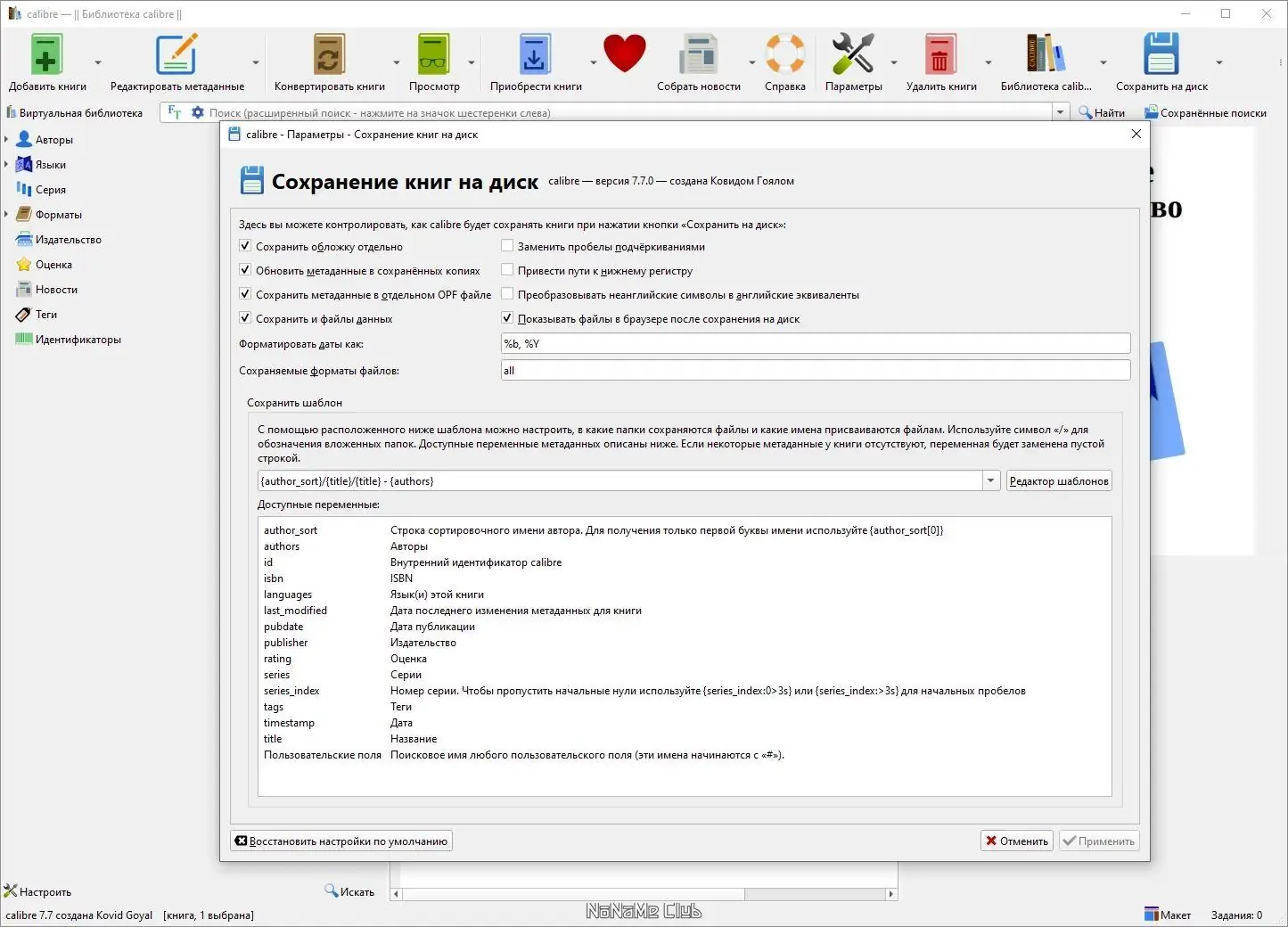The image size is (1288, 927).
Task: Click the scrollbar's right arrow button
Action: pos(890,893)
